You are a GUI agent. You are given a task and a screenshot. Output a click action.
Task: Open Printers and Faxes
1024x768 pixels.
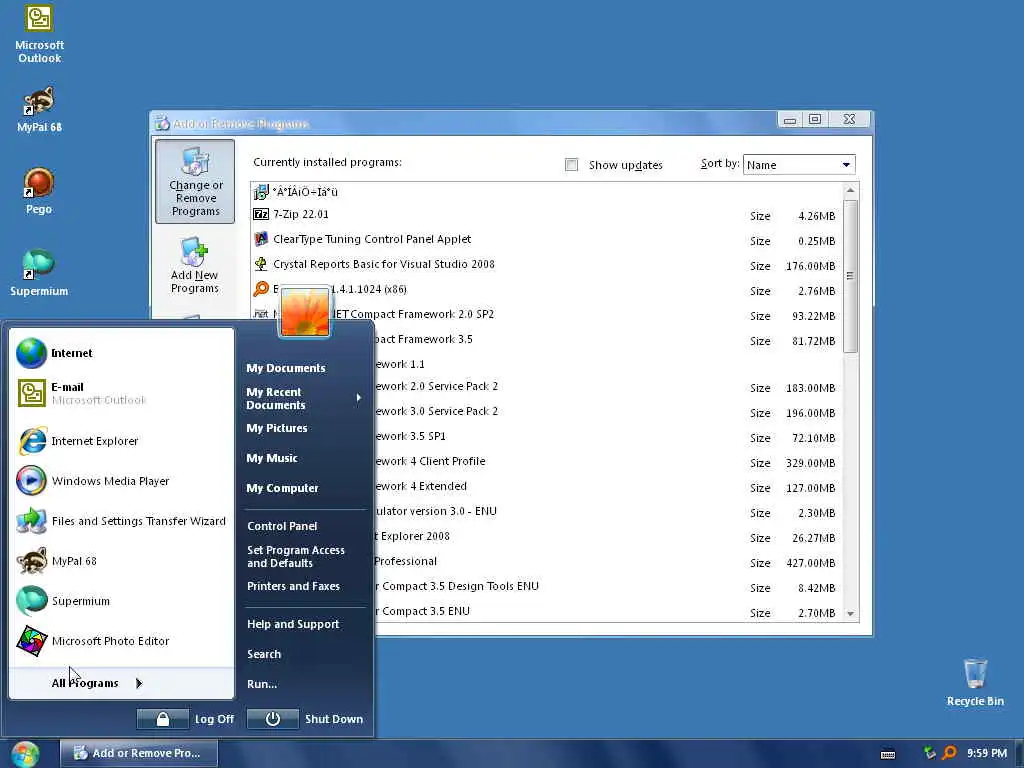[x=304, y=586]
